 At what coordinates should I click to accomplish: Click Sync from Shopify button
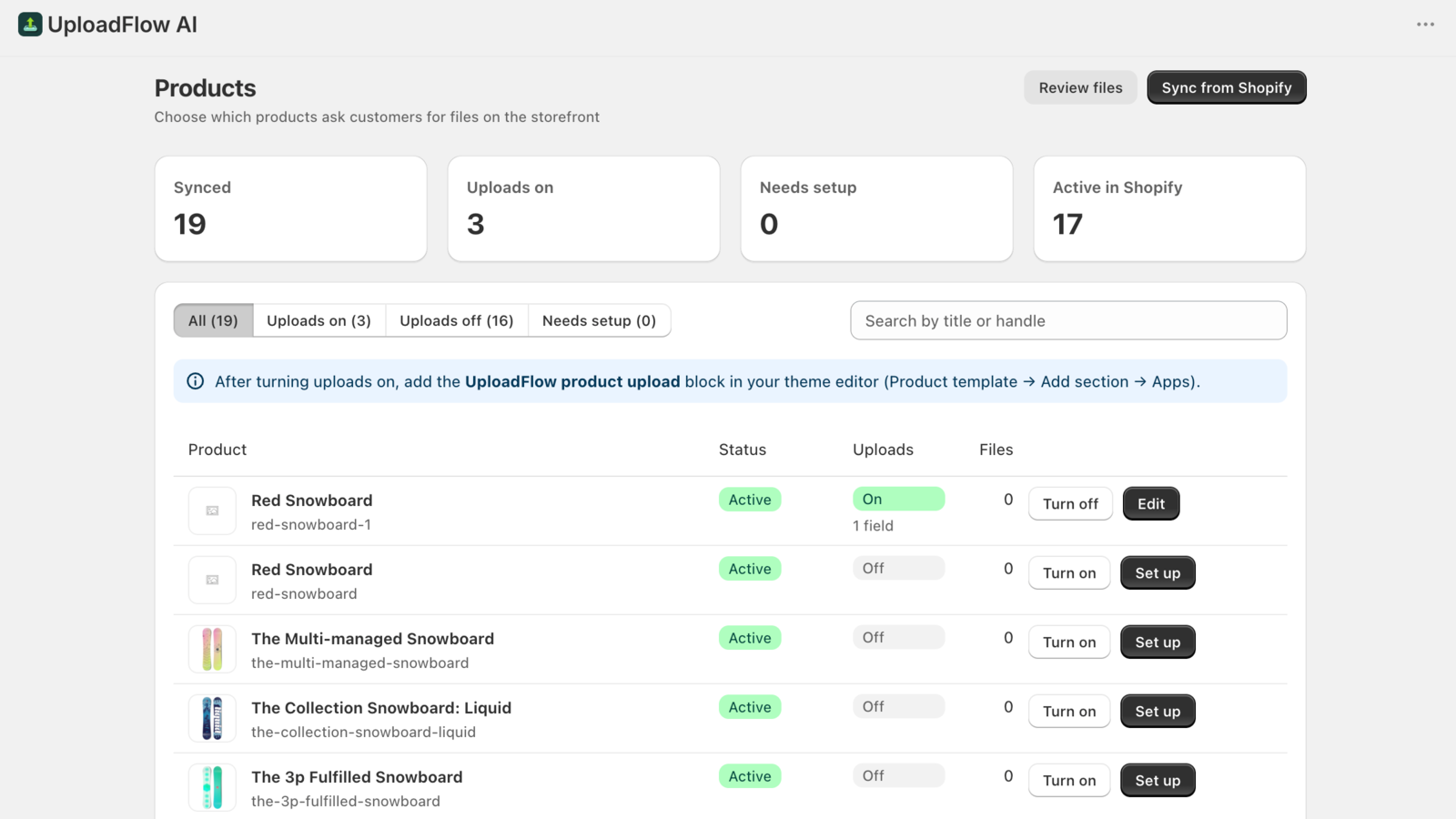(x=1227, y=87)
